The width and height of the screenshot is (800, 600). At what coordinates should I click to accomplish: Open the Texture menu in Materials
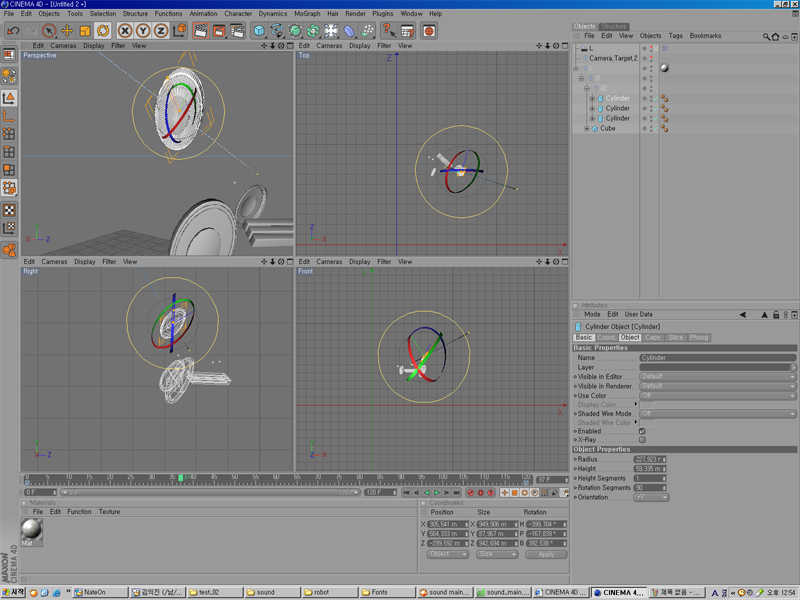tap(109, 512)
